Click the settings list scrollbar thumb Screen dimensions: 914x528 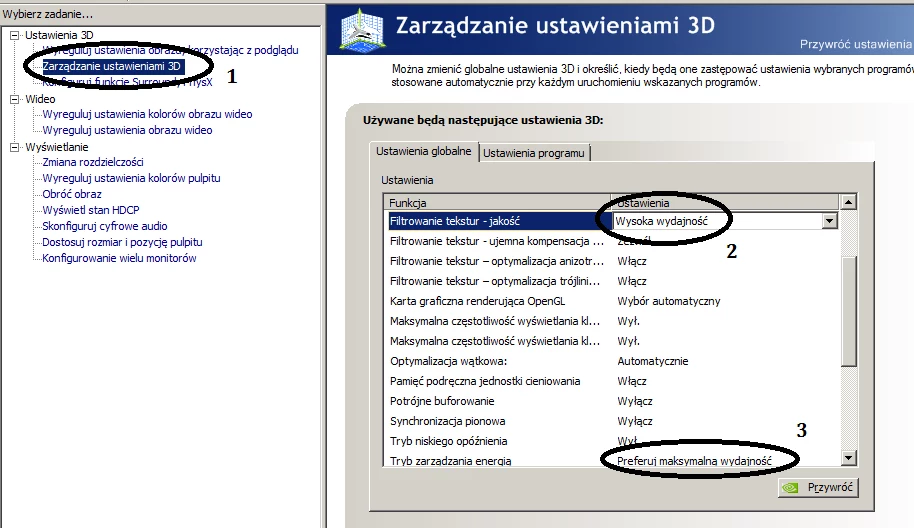848,312
